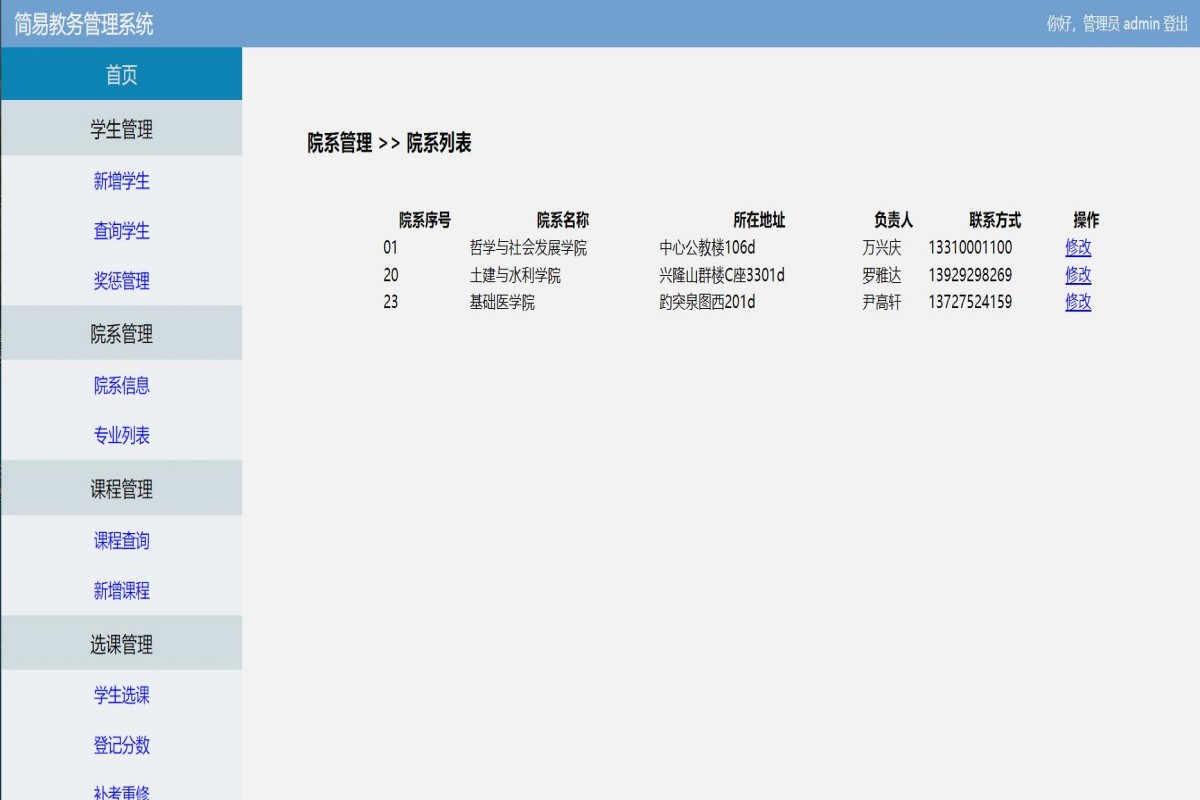Screen dimensions: 1200x800
Task: Navigate to 学生选课 student course selection
Action: coord(122,695)
